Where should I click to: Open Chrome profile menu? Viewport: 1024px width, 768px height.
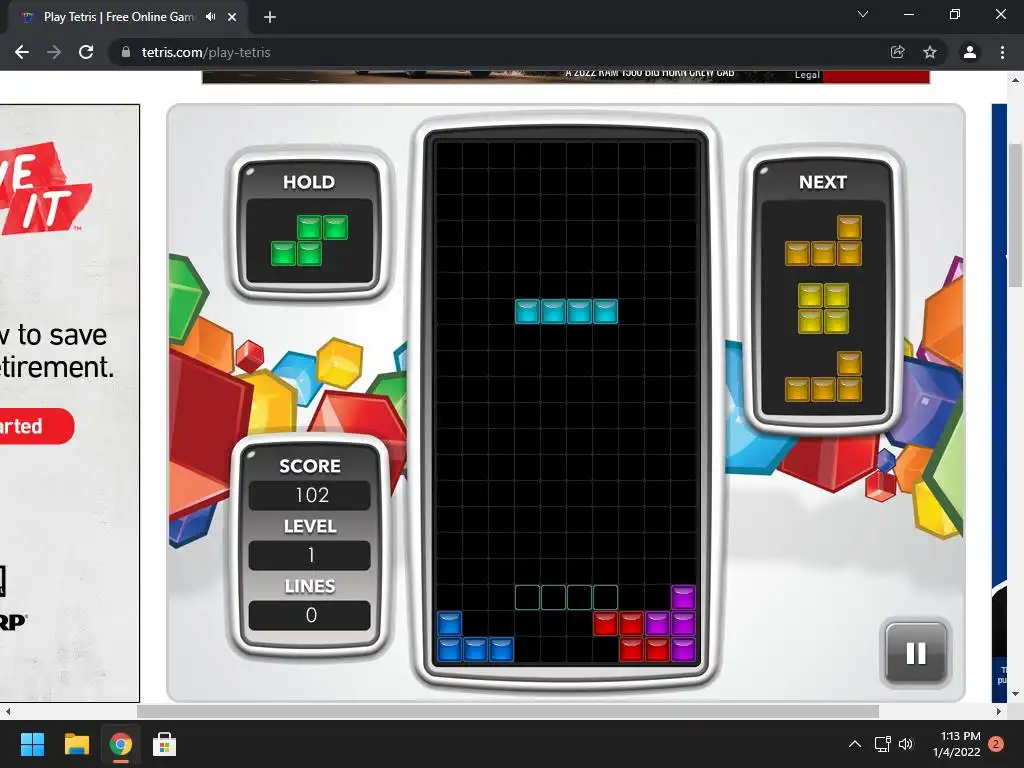[970, 52]
